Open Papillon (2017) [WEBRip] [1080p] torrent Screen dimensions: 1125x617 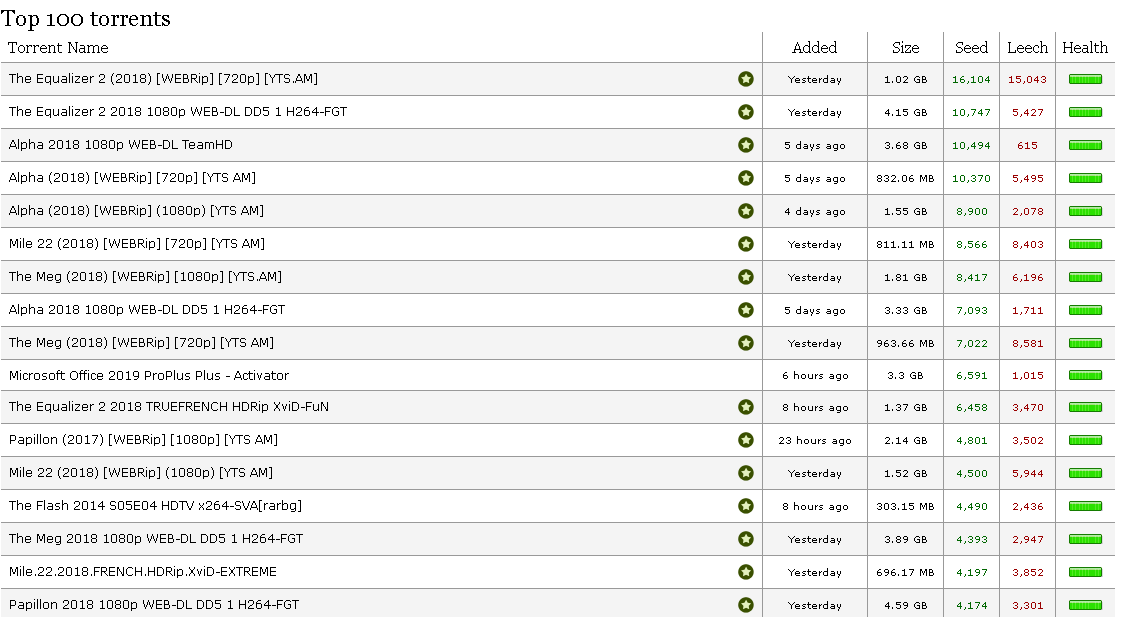pyautogui.click(x=143, y=440)
